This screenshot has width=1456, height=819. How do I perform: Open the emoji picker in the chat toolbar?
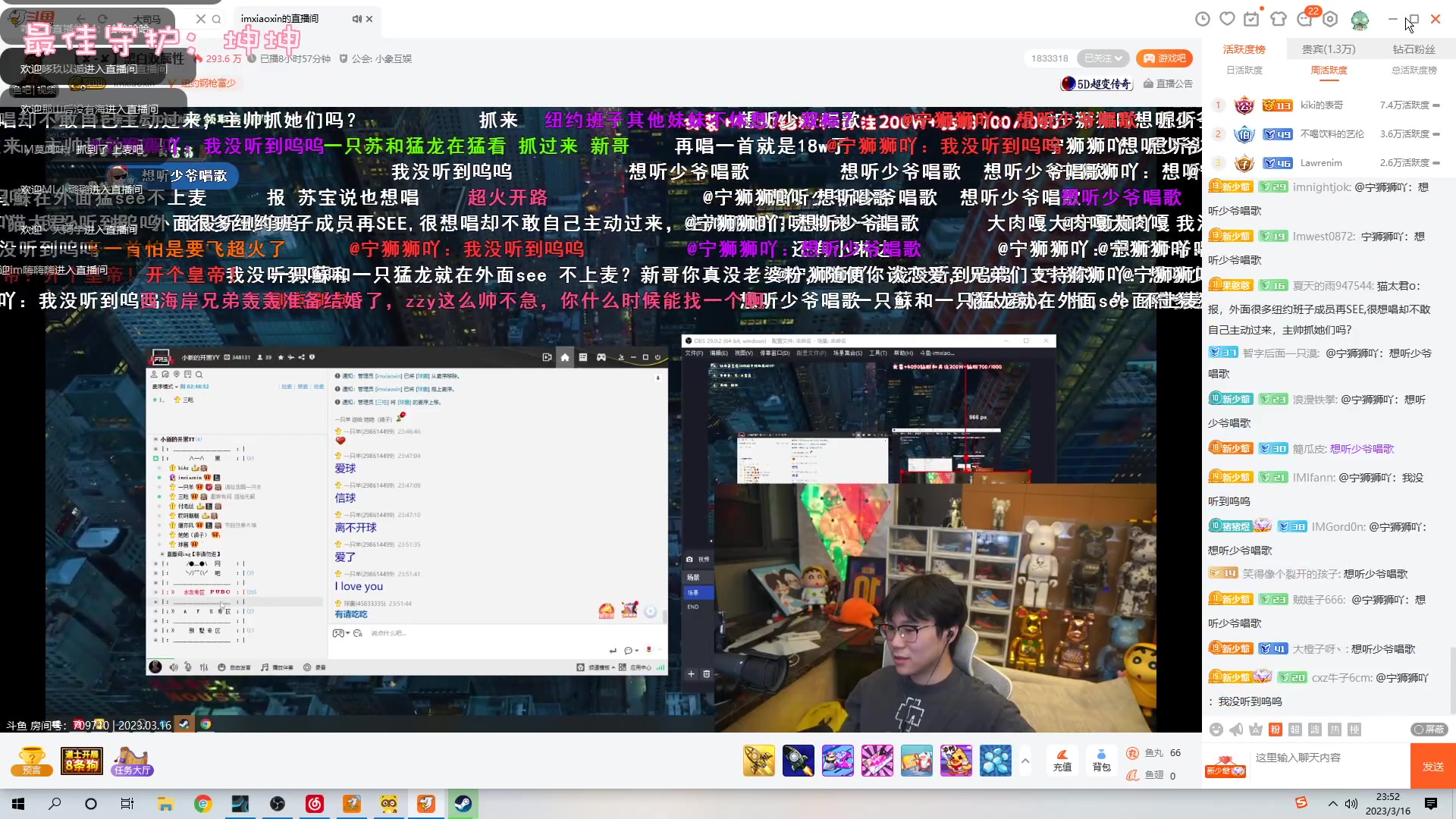(x=1216, y=730)
